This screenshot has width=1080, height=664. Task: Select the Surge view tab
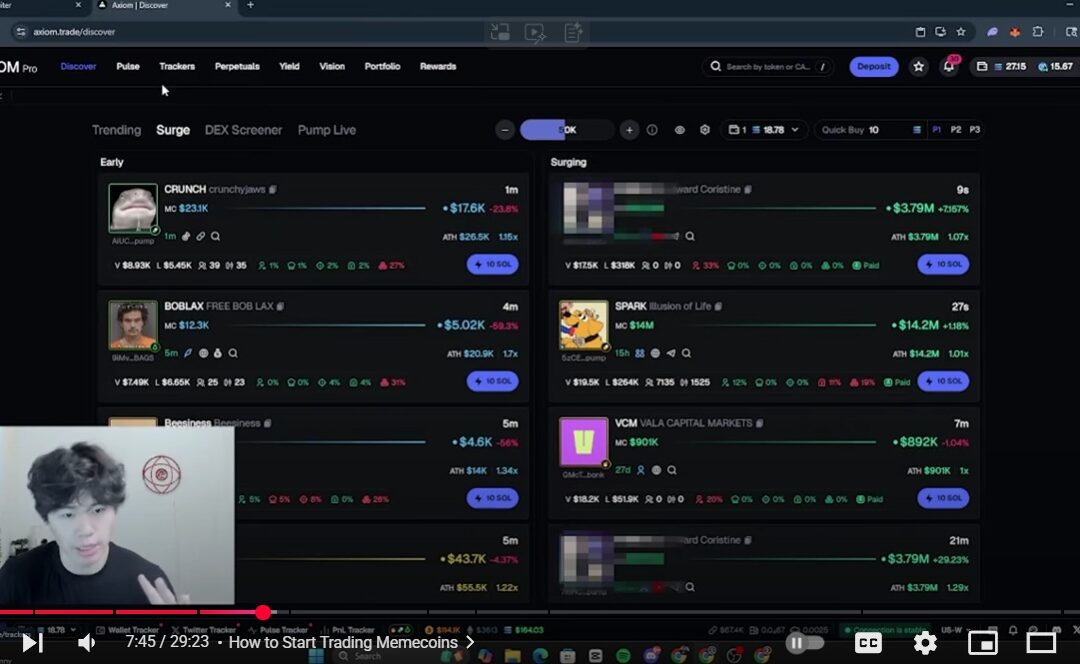tap(173, 129)
